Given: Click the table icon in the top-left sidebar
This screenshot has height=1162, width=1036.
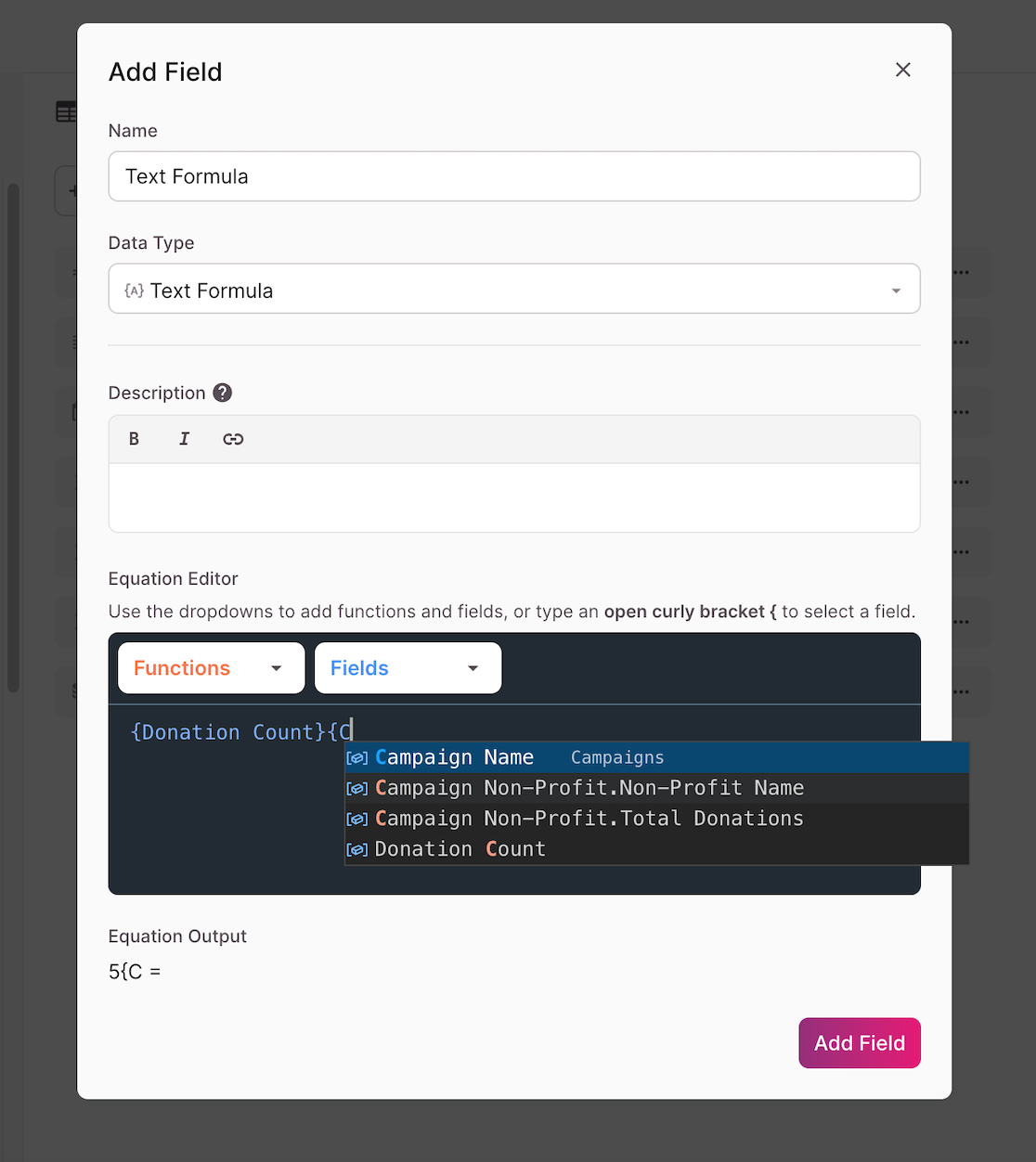Looking at the screenshot, I should coord(66,110).
